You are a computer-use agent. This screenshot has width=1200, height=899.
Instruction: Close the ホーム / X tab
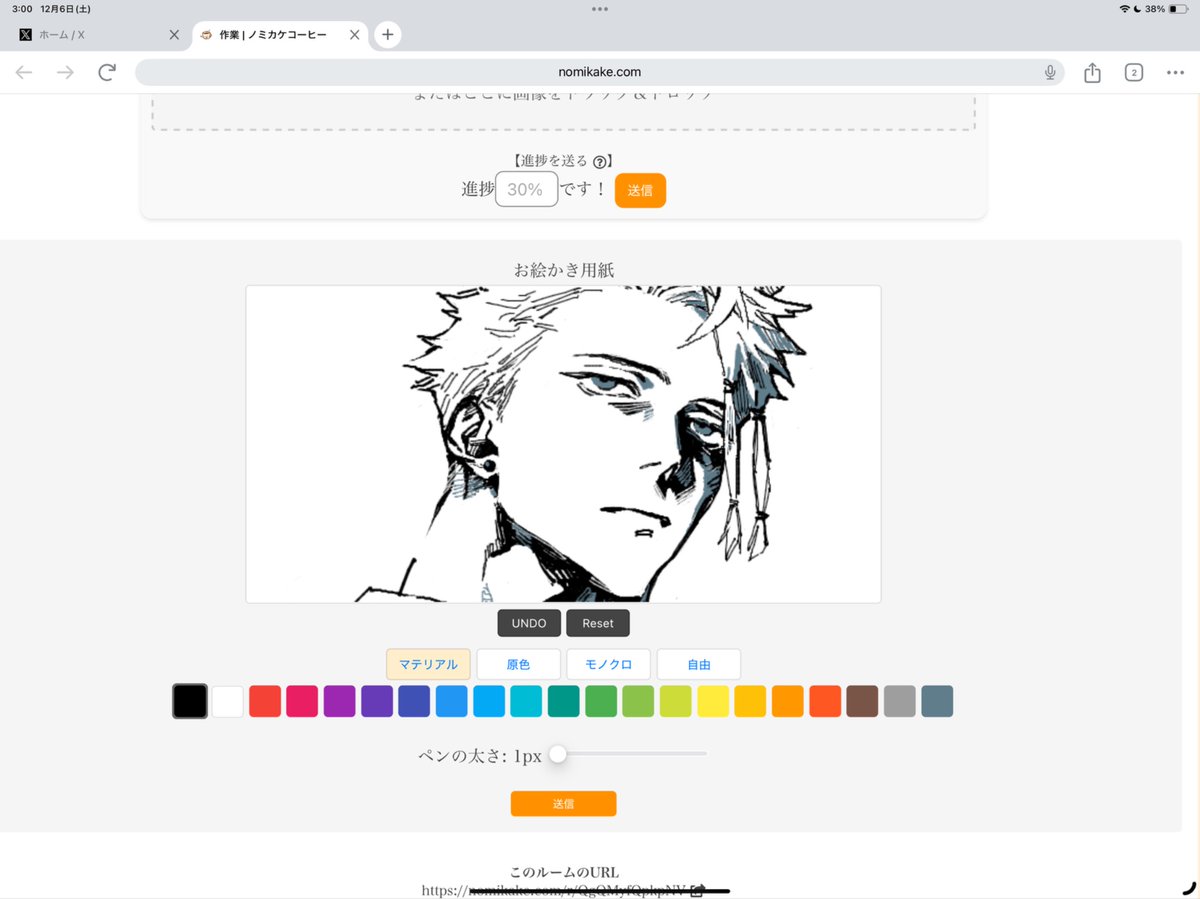(174, 35)
